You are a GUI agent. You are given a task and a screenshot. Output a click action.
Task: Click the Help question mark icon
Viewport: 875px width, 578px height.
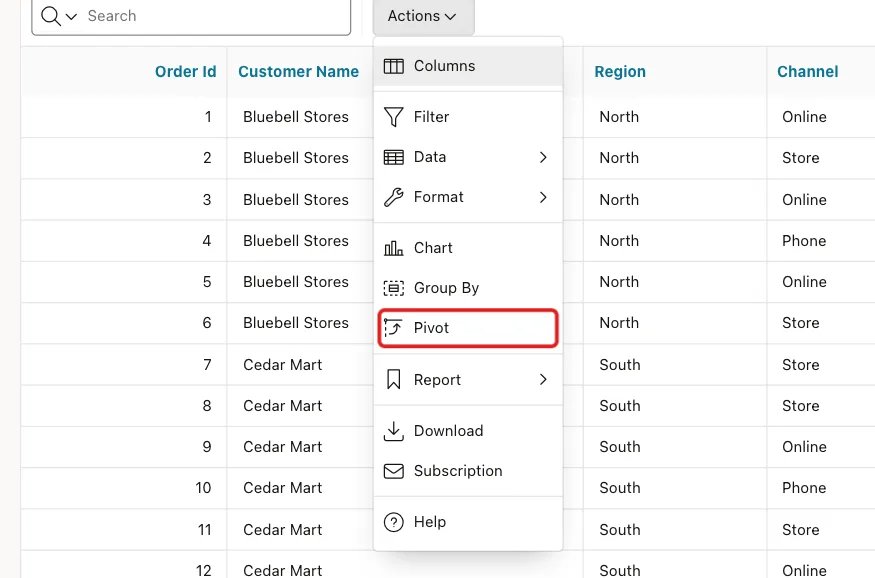pos(393,522)
